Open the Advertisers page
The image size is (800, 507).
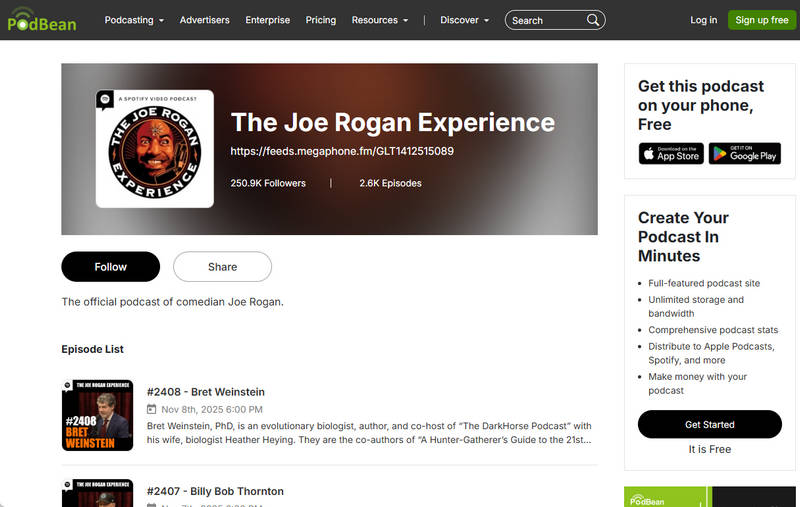click(x=205, y=20)
